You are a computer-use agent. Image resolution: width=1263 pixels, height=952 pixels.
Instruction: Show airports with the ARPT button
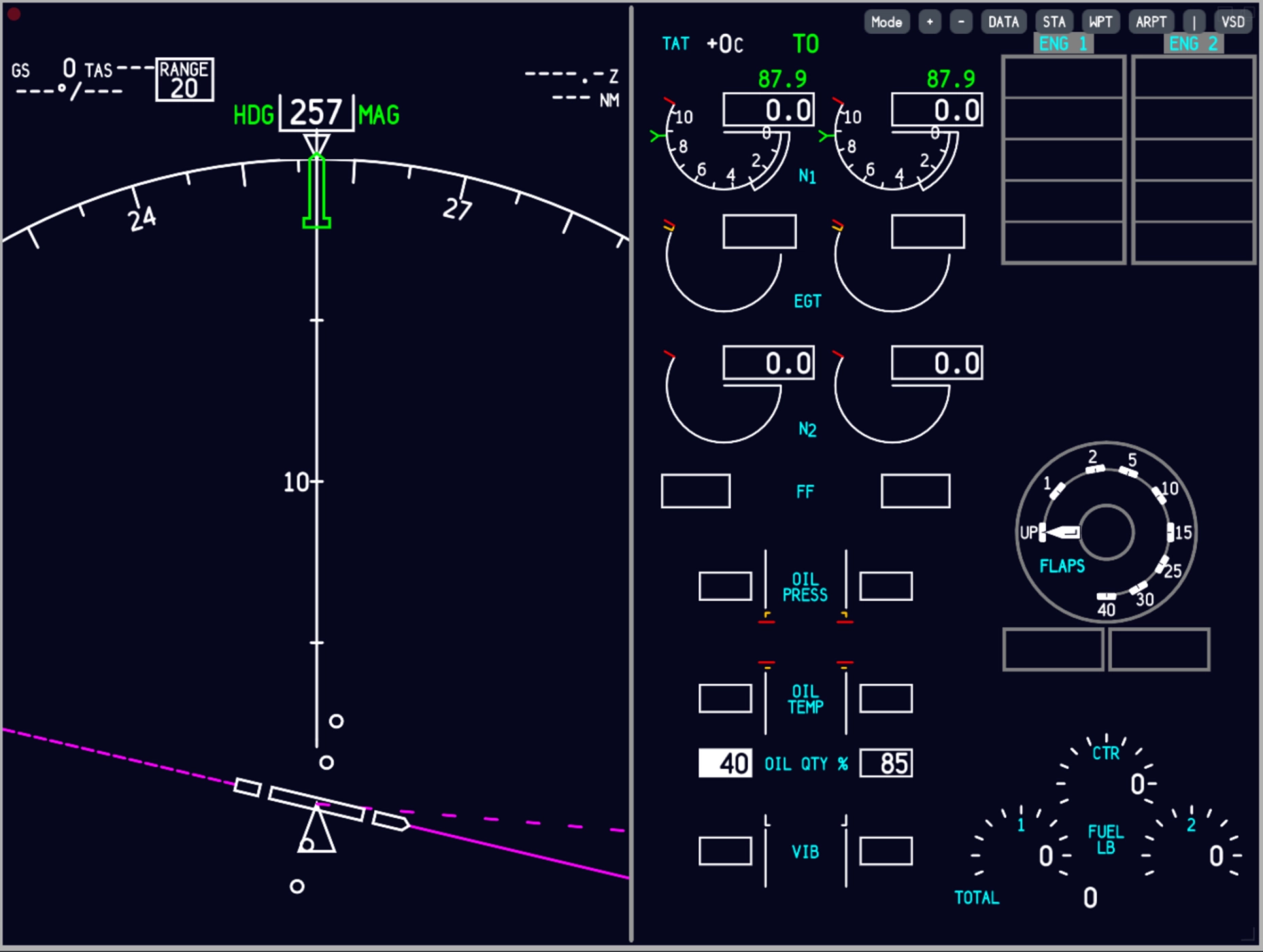click(1151, 22)
